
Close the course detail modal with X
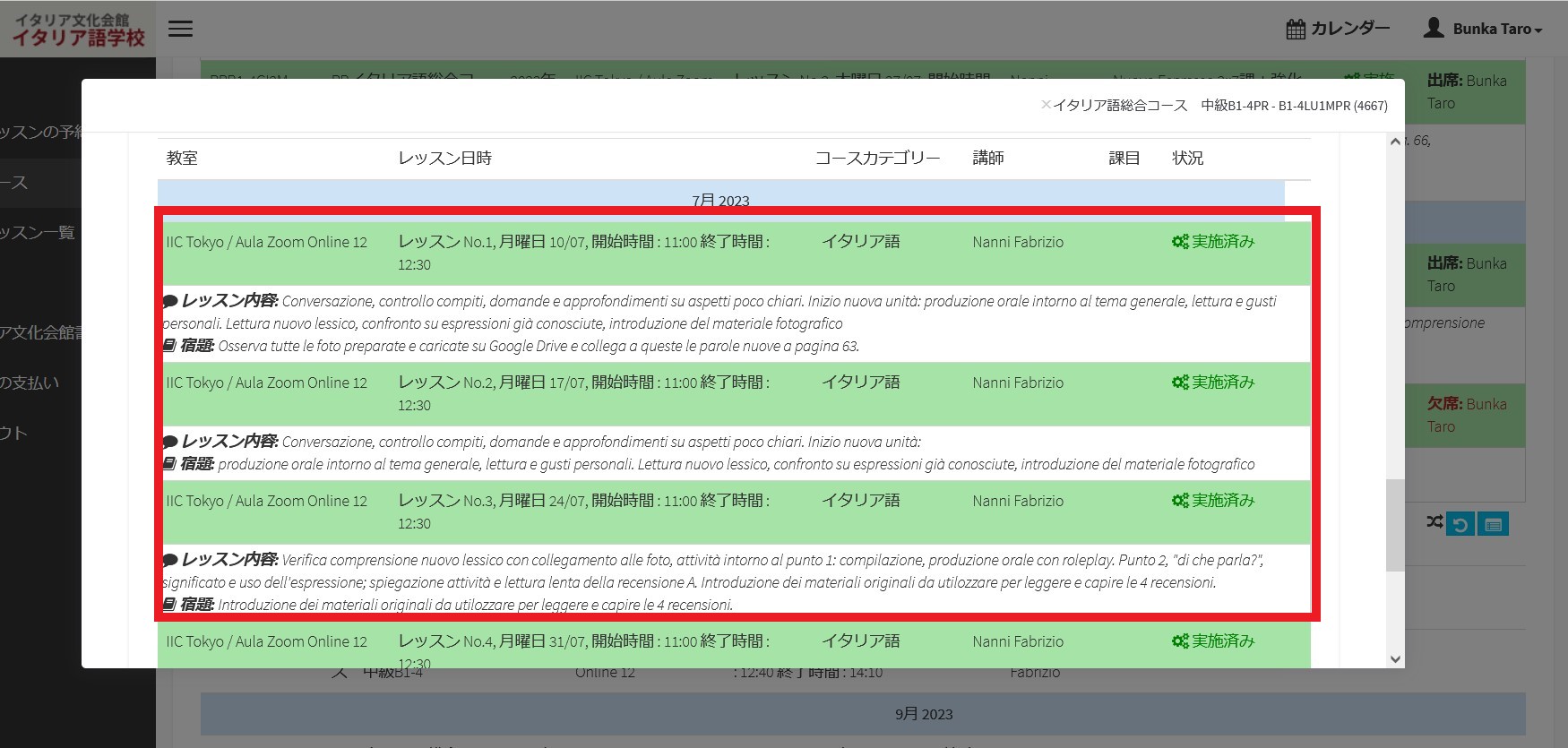[x=1046, y=105]
